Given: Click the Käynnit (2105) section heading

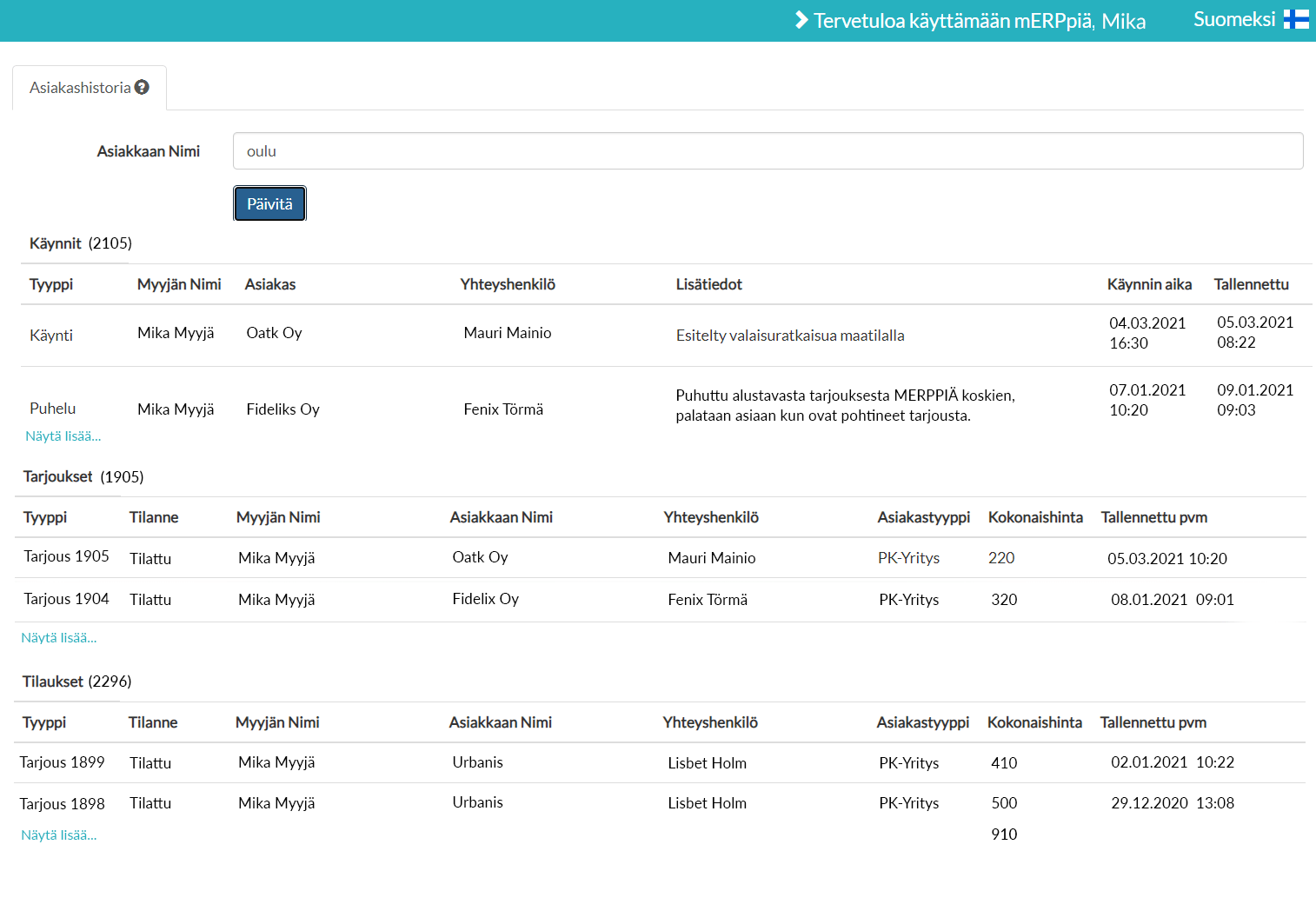Looking at the screenshot, I should click(81, 243).
